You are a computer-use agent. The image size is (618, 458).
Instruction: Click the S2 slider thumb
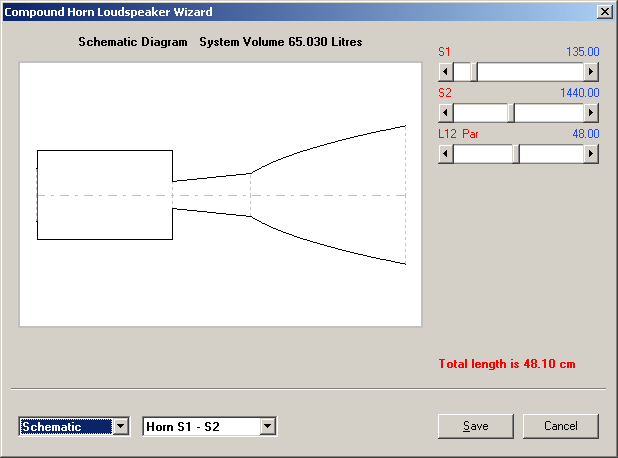(511, 113)
